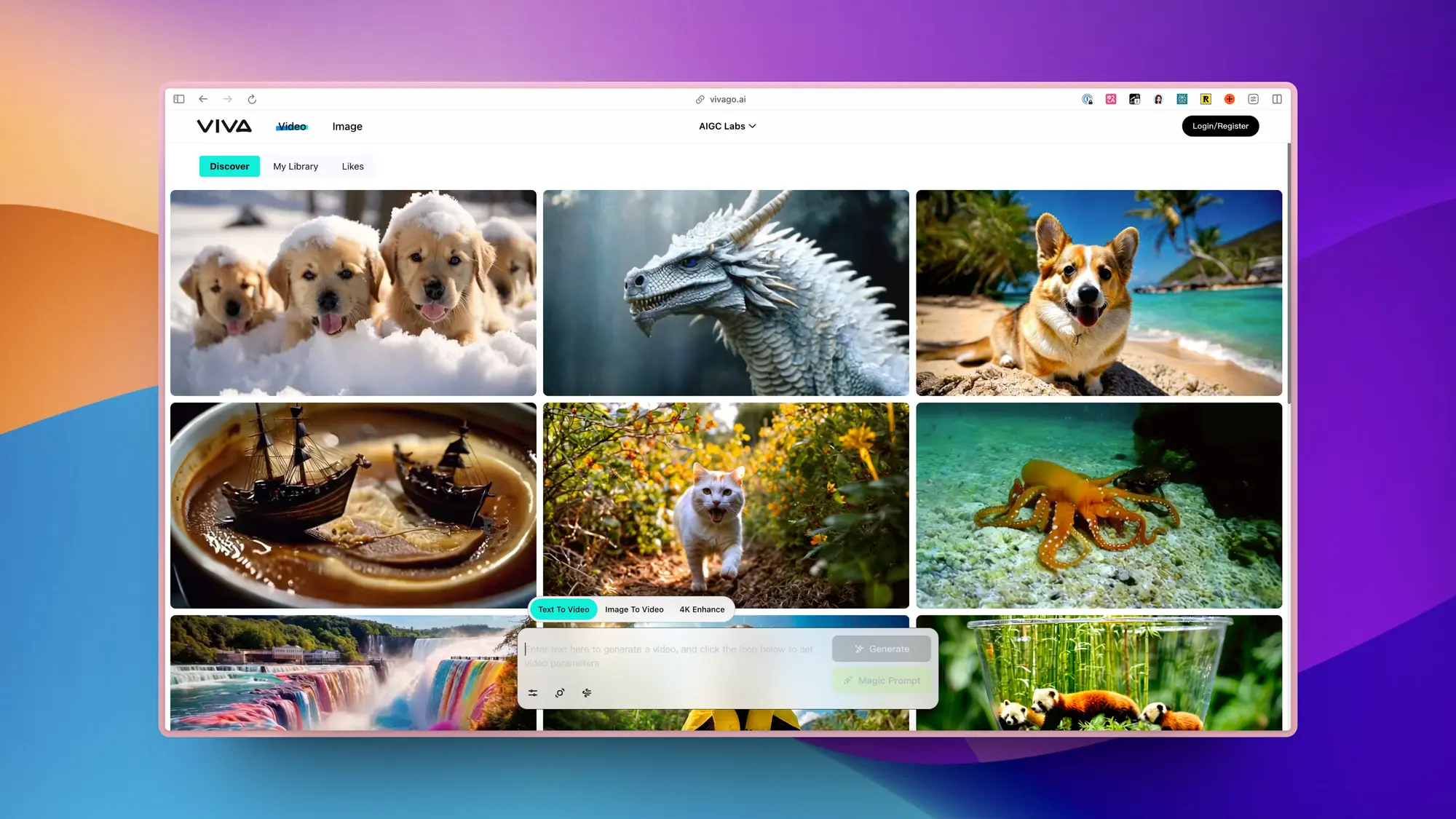This screenshot has width=1456, height=819.
Task: Click the corgi on beach thumbnail
Action: point(1099,292)
